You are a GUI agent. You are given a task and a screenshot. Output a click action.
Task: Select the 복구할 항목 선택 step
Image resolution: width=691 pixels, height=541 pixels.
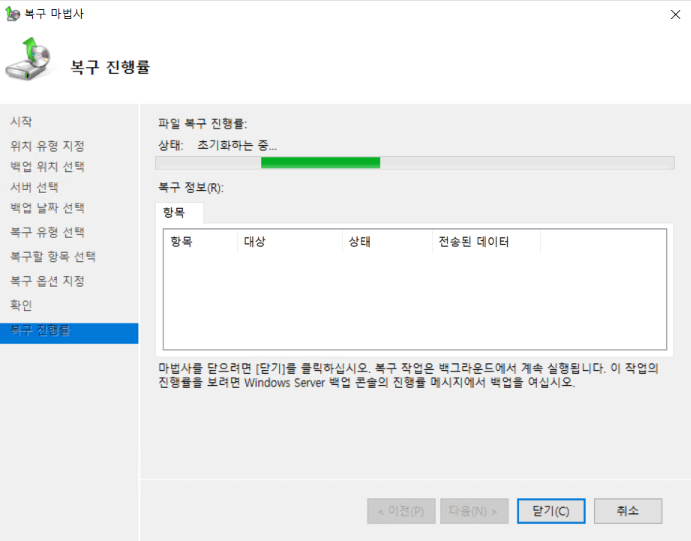click(x=52, y=257)
